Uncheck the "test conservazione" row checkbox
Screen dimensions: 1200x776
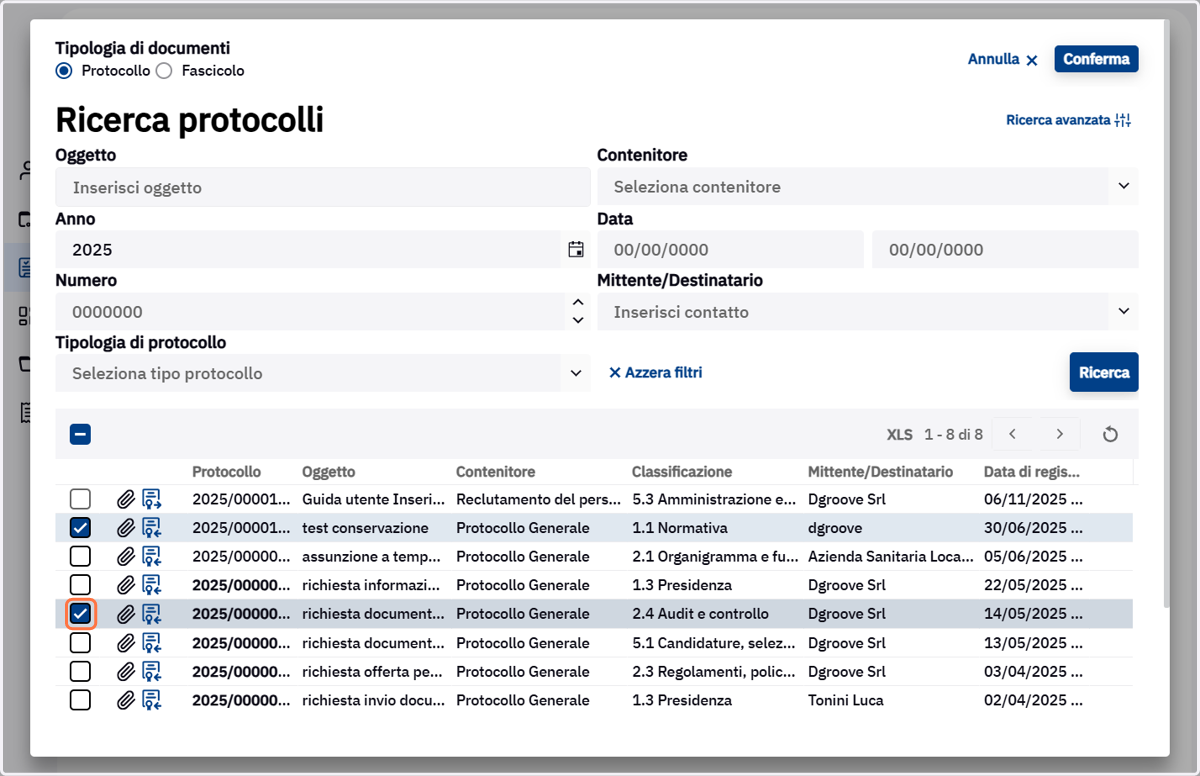[80, 528]
